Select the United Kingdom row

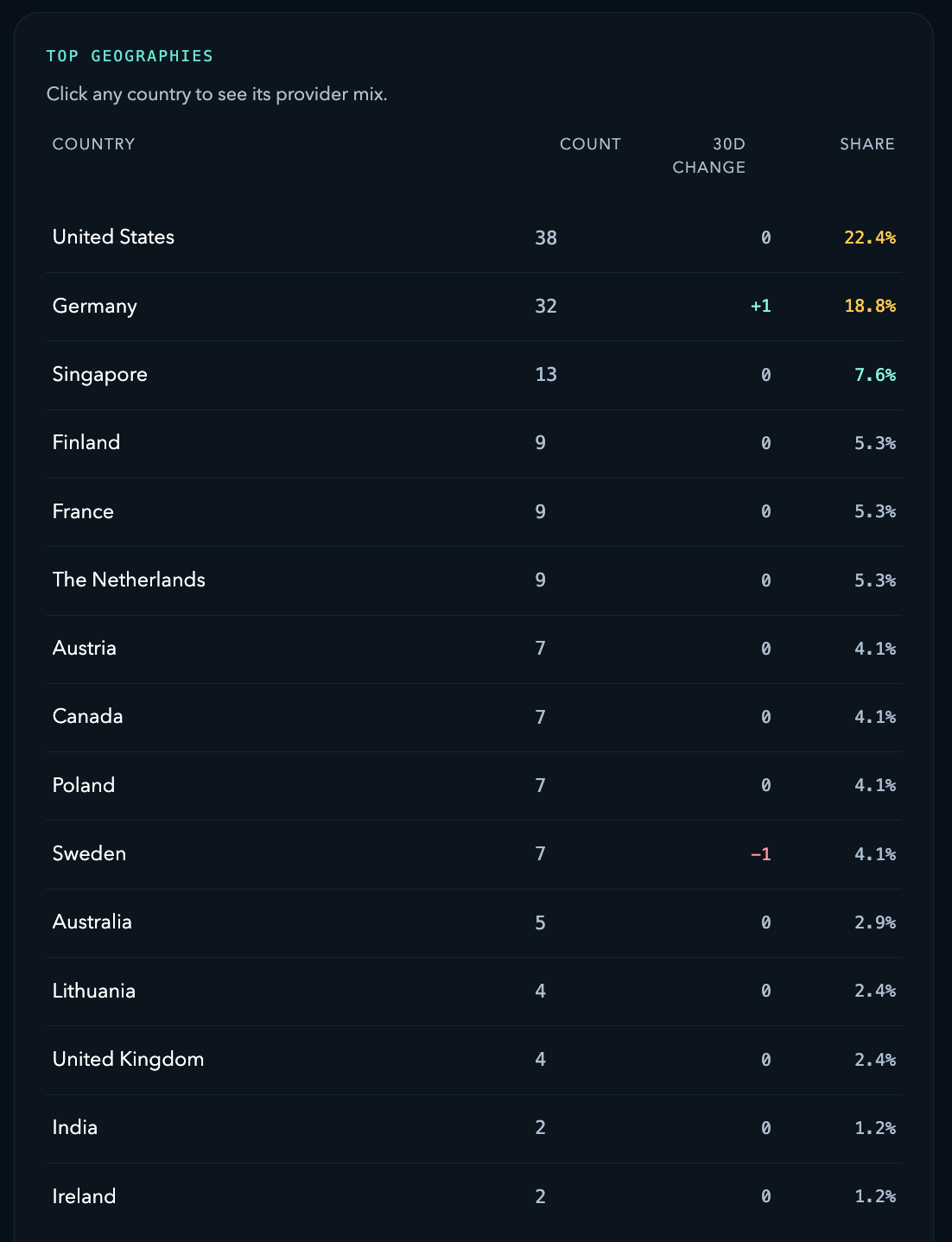click(x=129, y=1060)
